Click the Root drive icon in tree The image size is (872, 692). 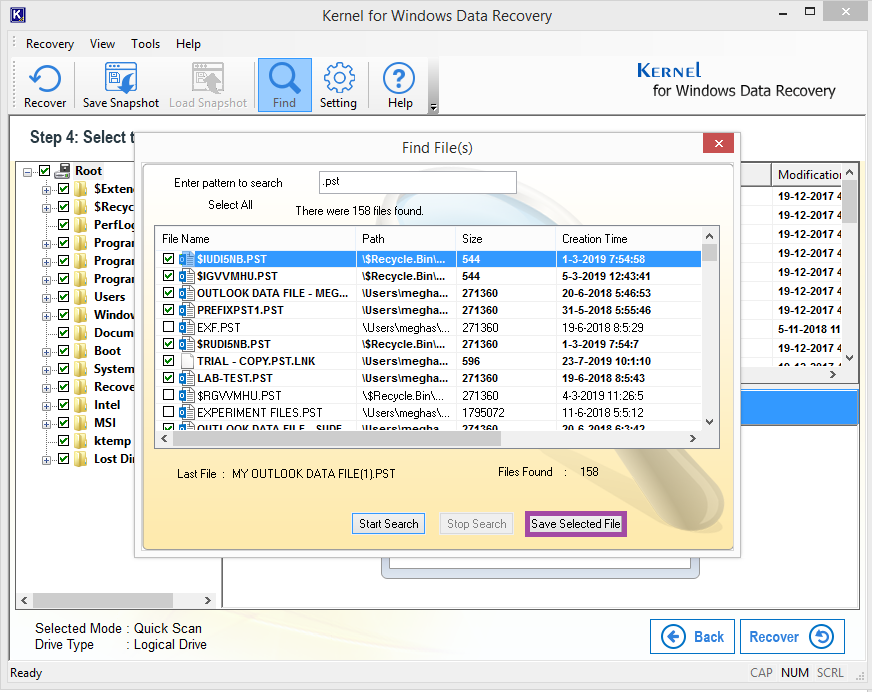click(62, 171)
